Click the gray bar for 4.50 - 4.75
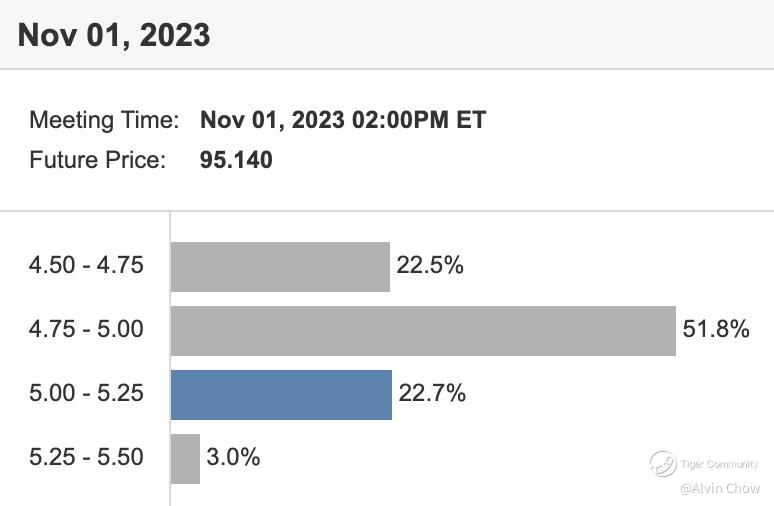Viewport: 774px width, 506px height. [280, 266]
